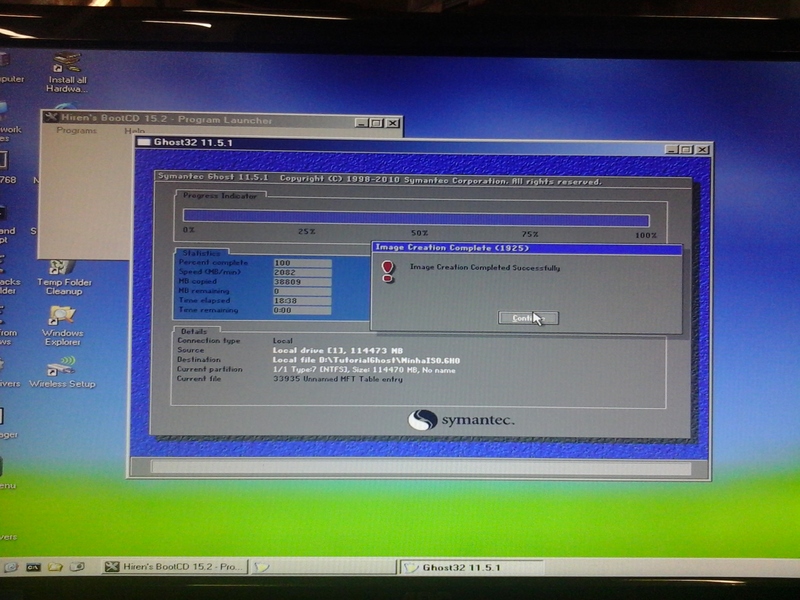Click the command prompt quick launch icon
The image size is (800, 600).
point(34,567)
